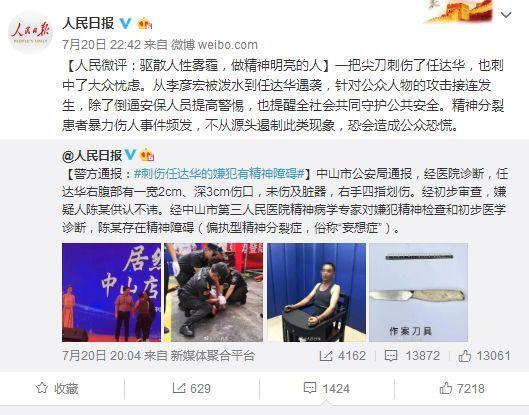Open the post options chevron menu

506,15
